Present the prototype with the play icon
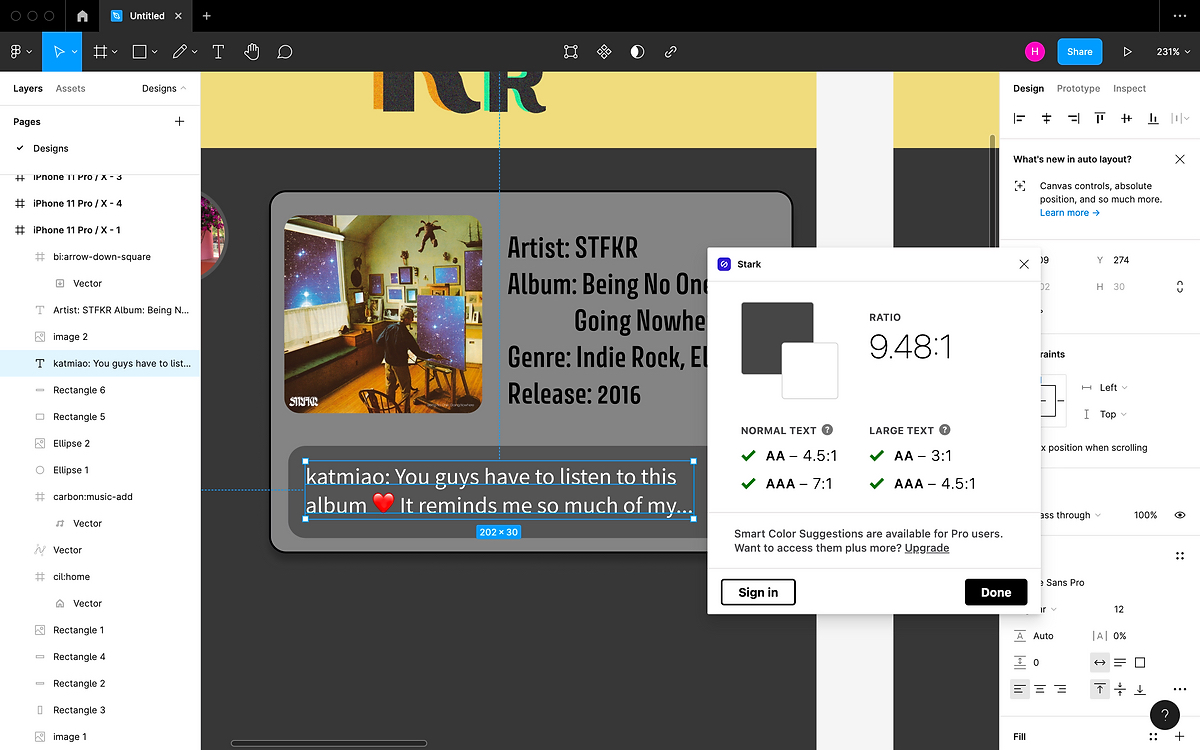 [1128, 52]
